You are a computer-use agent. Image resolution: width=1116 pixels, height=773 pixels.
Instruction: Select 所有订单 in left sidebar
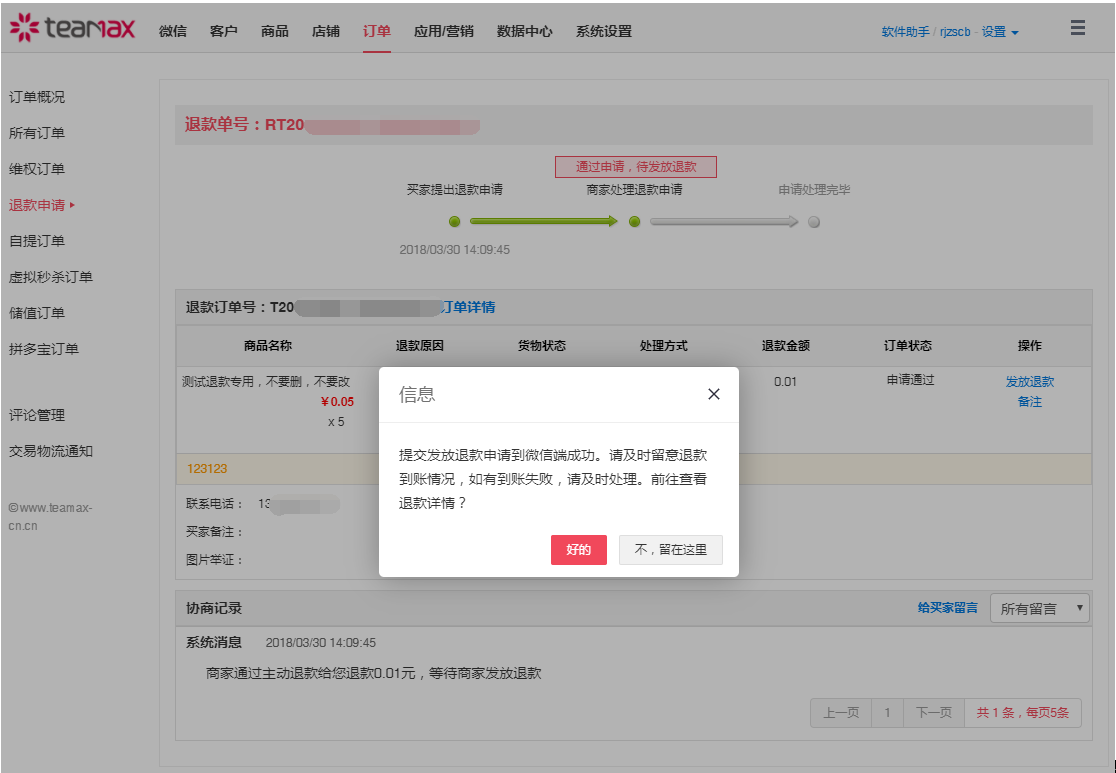(x=37, y=133)
